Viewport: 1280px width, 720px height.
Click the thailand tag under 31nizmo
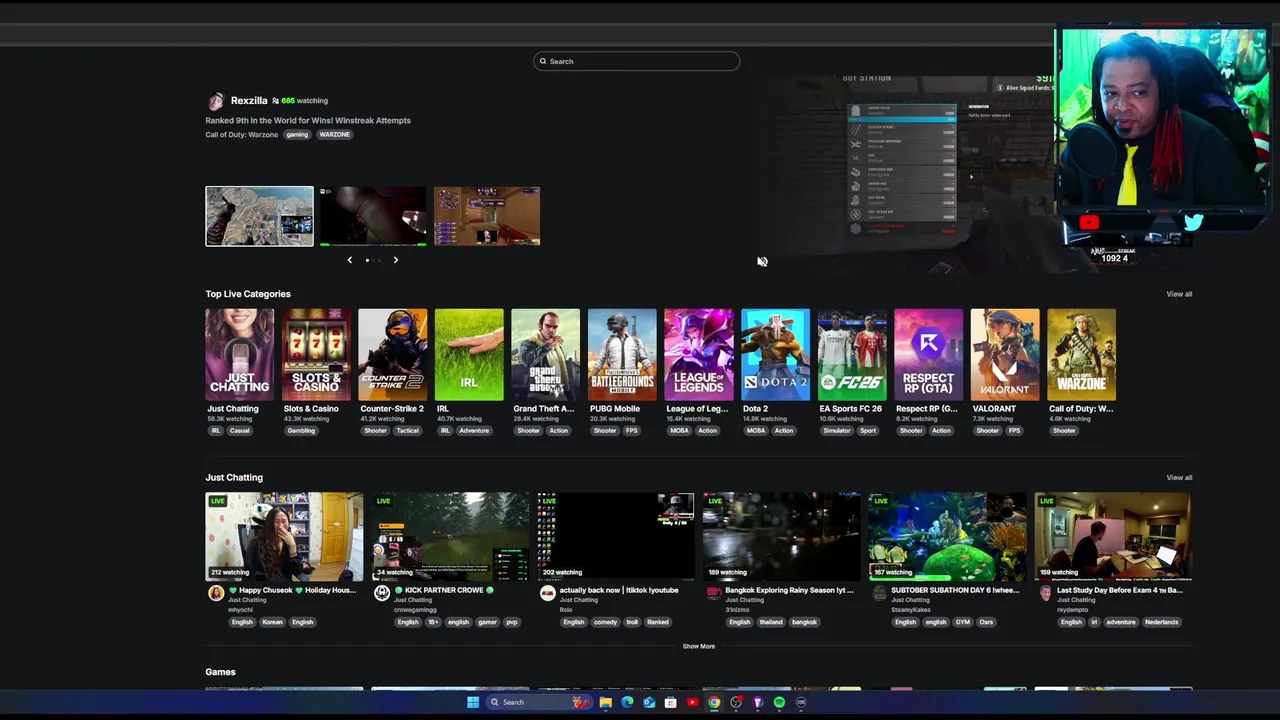(771, 622)
